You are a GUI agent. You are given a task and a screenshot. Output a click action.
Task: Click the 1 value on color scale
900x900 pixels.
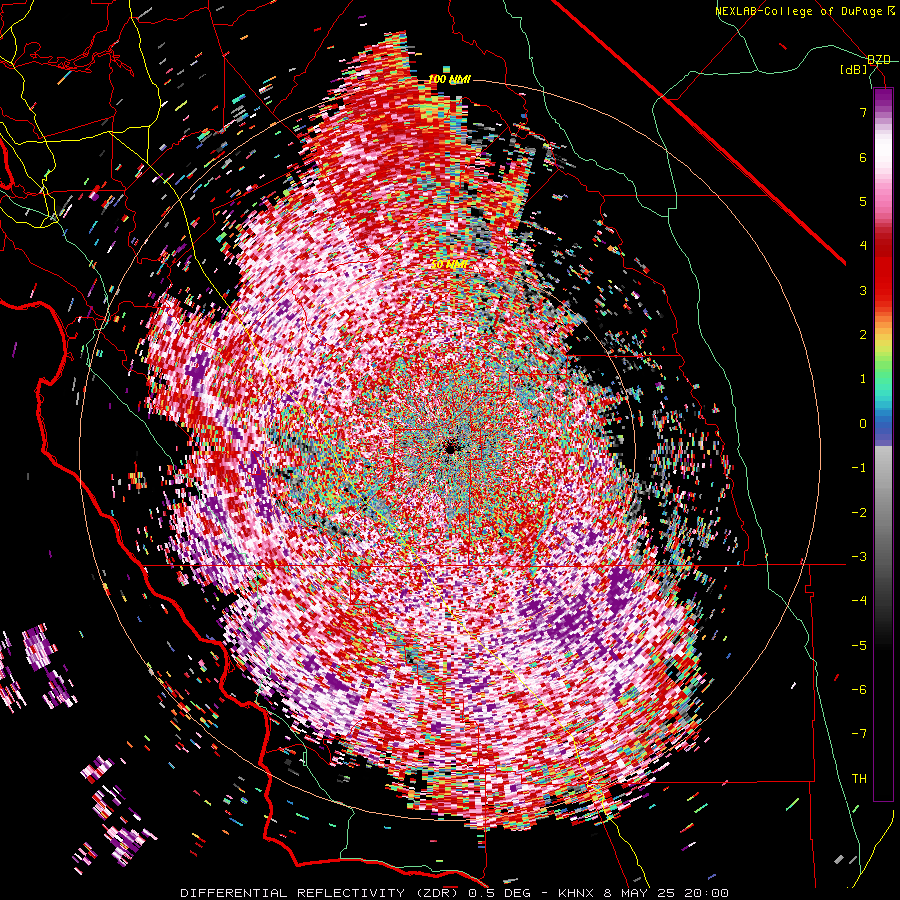pos(863,379)
